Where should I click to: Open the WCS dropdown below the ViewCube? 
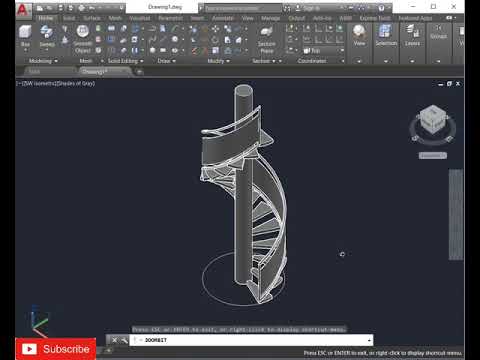tap(433, 155)
